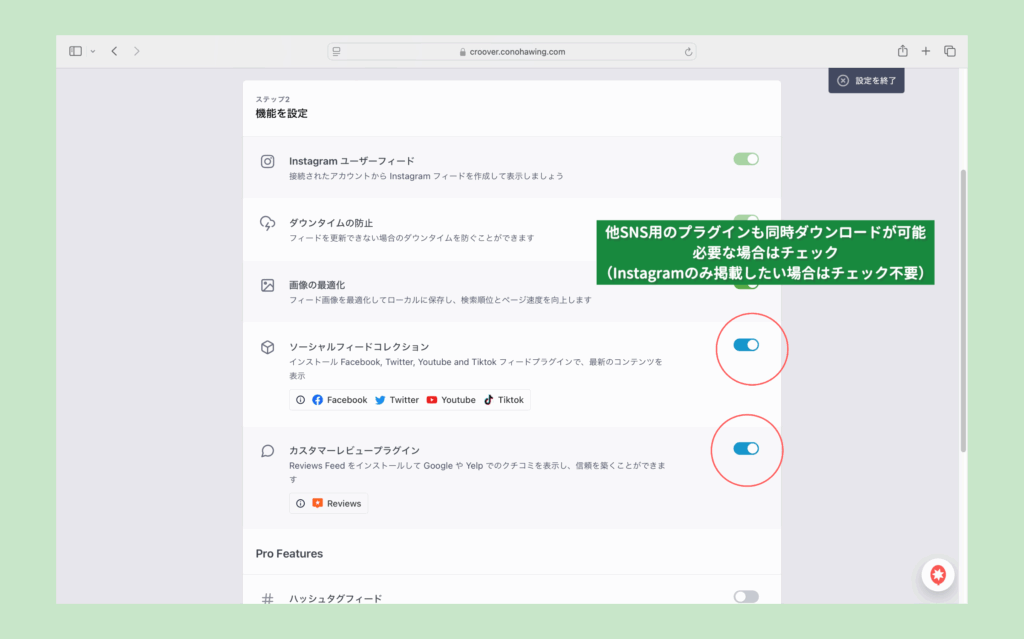Click the ハッシュタグフィード title
The height and width of the screenshot is (639, 1024).
(336, 598)
